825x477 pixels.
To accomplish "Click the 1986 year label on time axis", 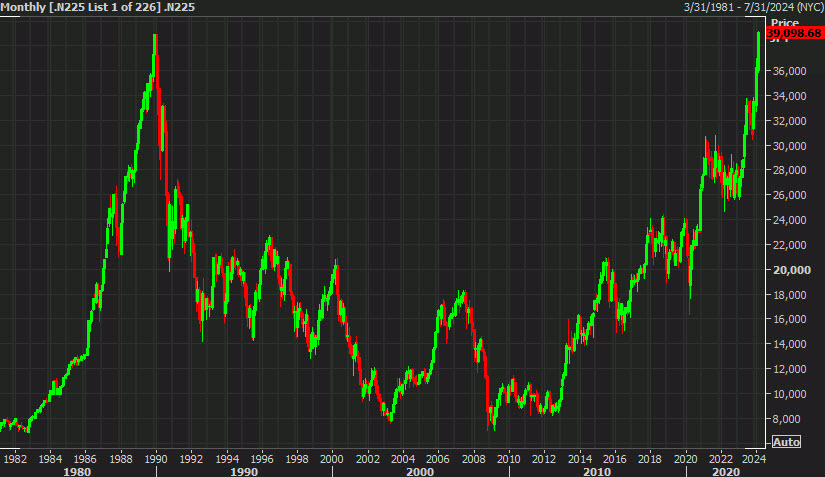I will [x=85, y=459].
